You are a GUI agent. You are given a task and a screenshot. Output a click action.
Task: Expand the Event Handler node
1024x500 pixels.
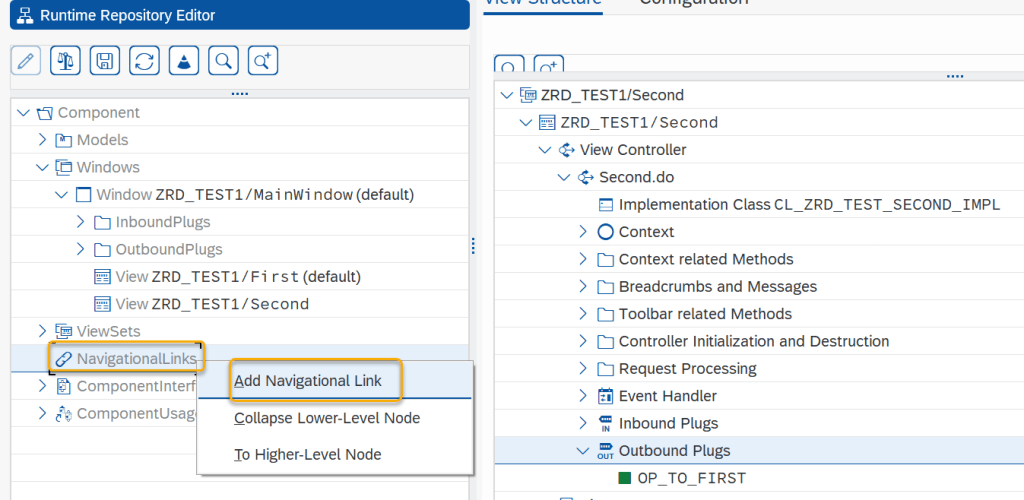(x=583, y=396)
